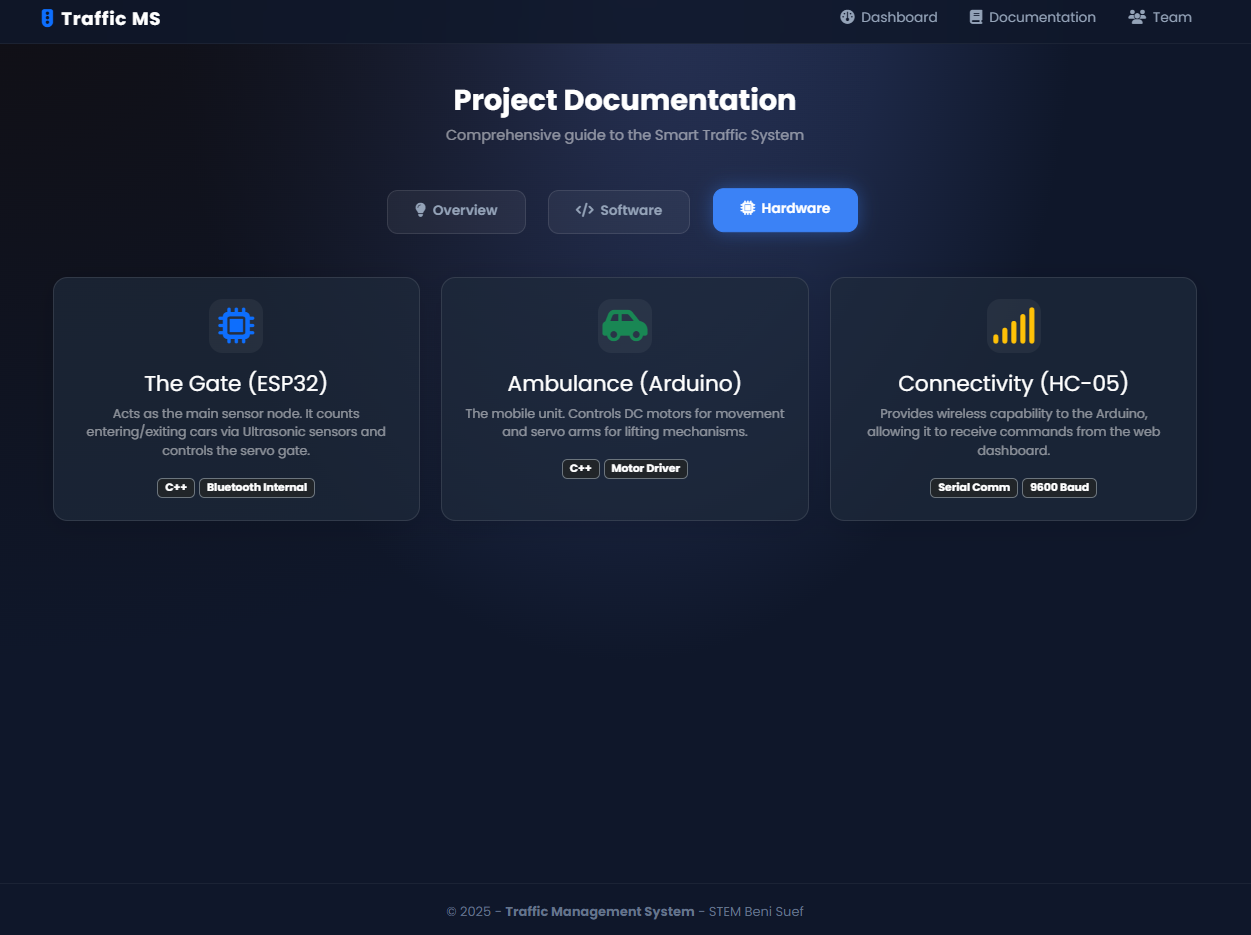Click the 9600 Baud tag

[x=1059, y=488]
